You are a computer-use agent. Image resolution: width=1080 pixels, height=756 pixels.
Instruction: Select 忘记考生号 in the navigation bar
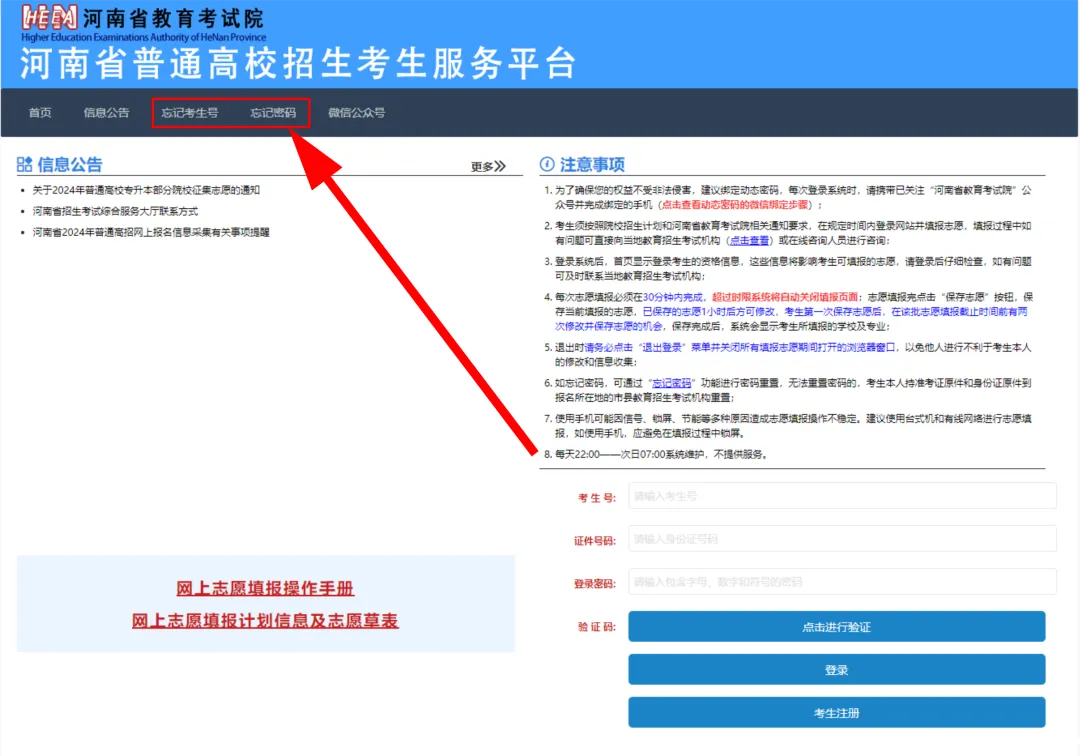[x=190, y=113]
